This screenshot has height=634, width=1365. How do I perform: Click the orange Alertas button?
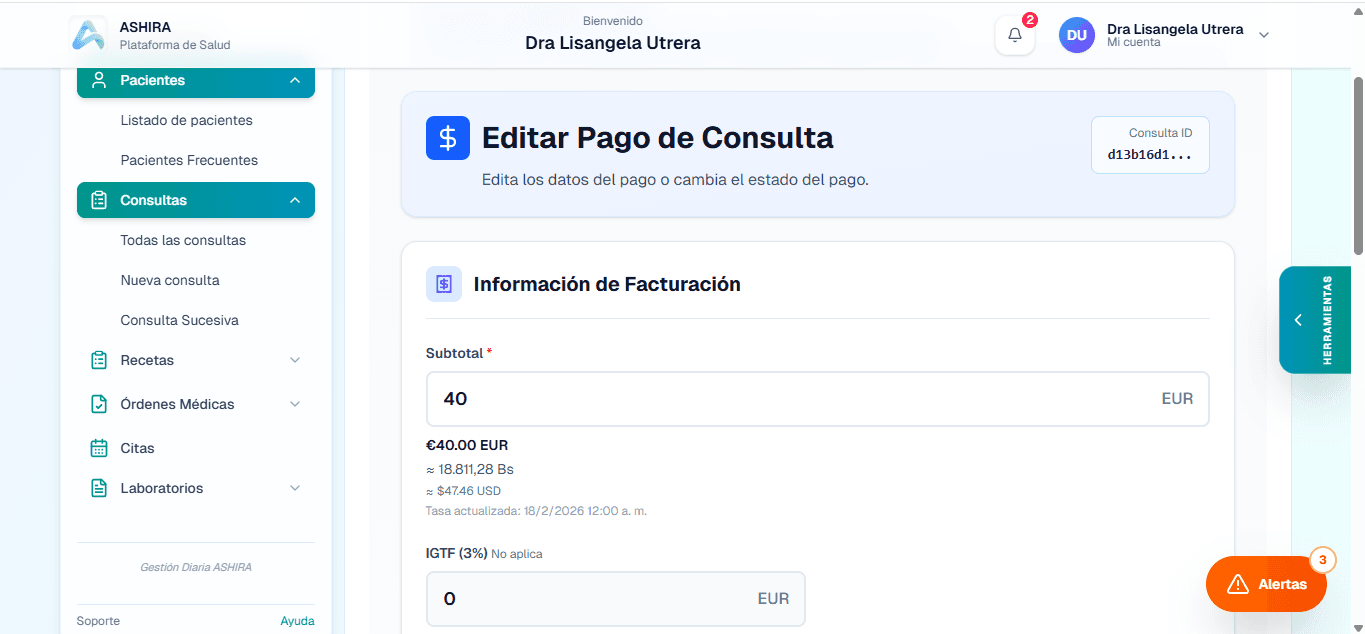pos(1266,584)
